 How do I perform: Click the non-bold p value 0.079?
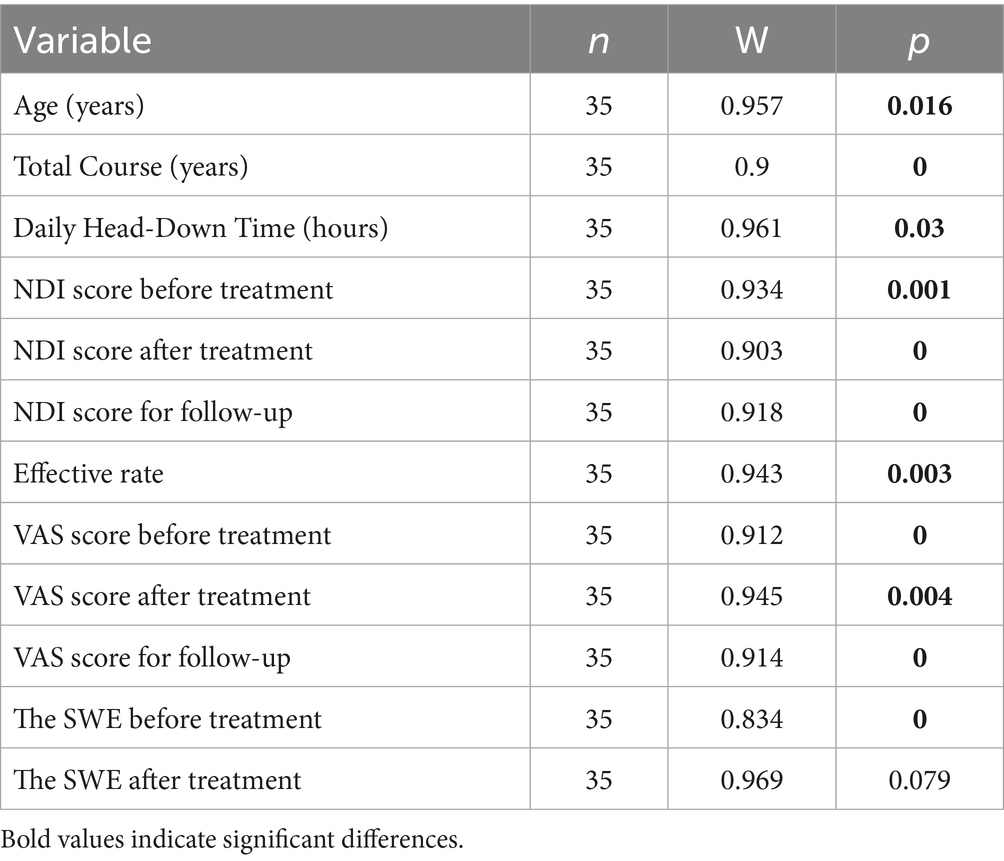point(918,779)
